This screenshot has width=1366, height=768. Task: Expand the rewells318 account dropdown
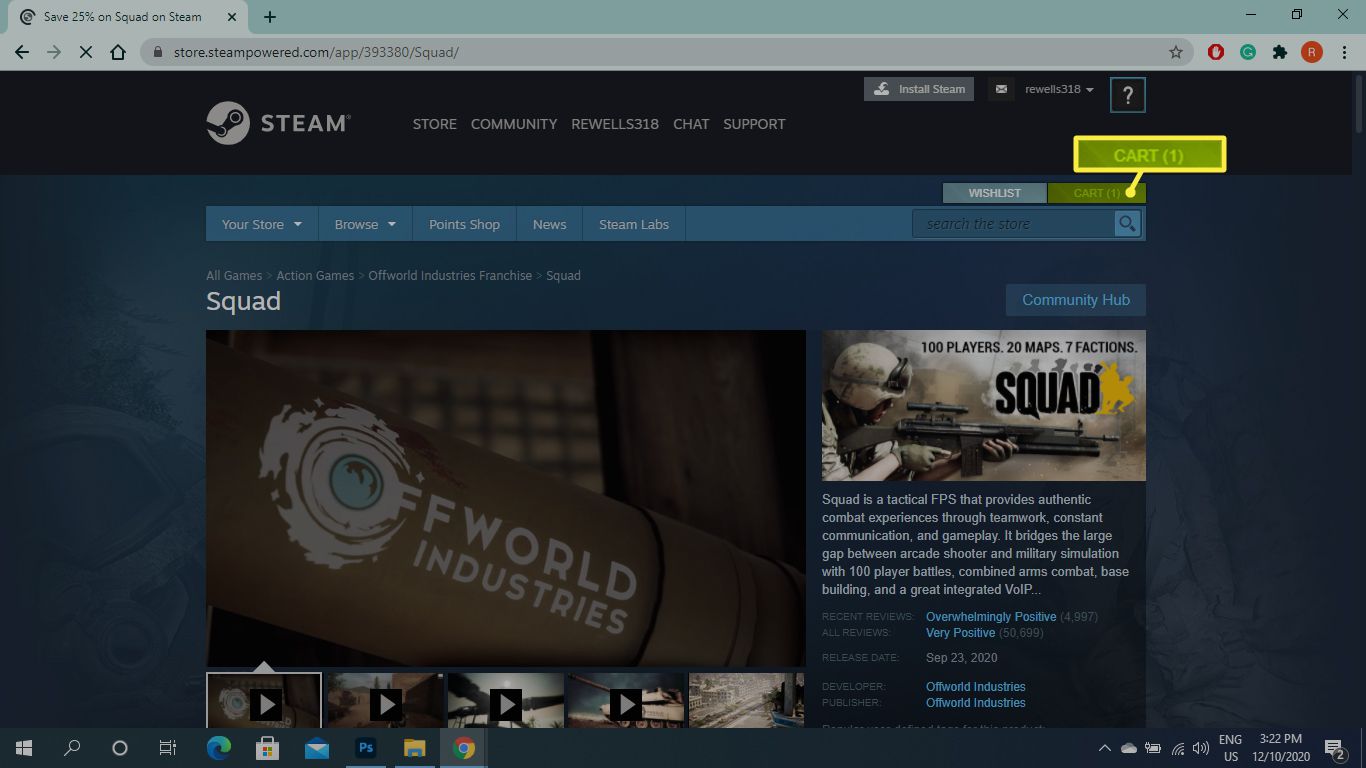click(1059, 89)
